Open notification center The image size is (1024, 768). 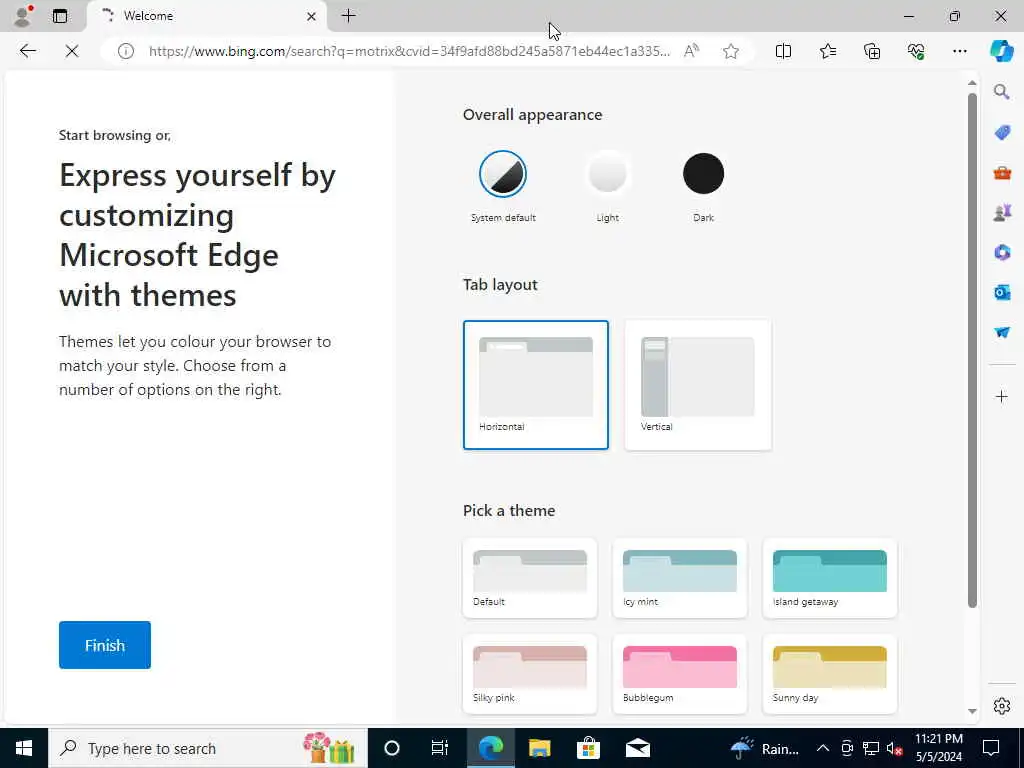[x=991, y=748]
